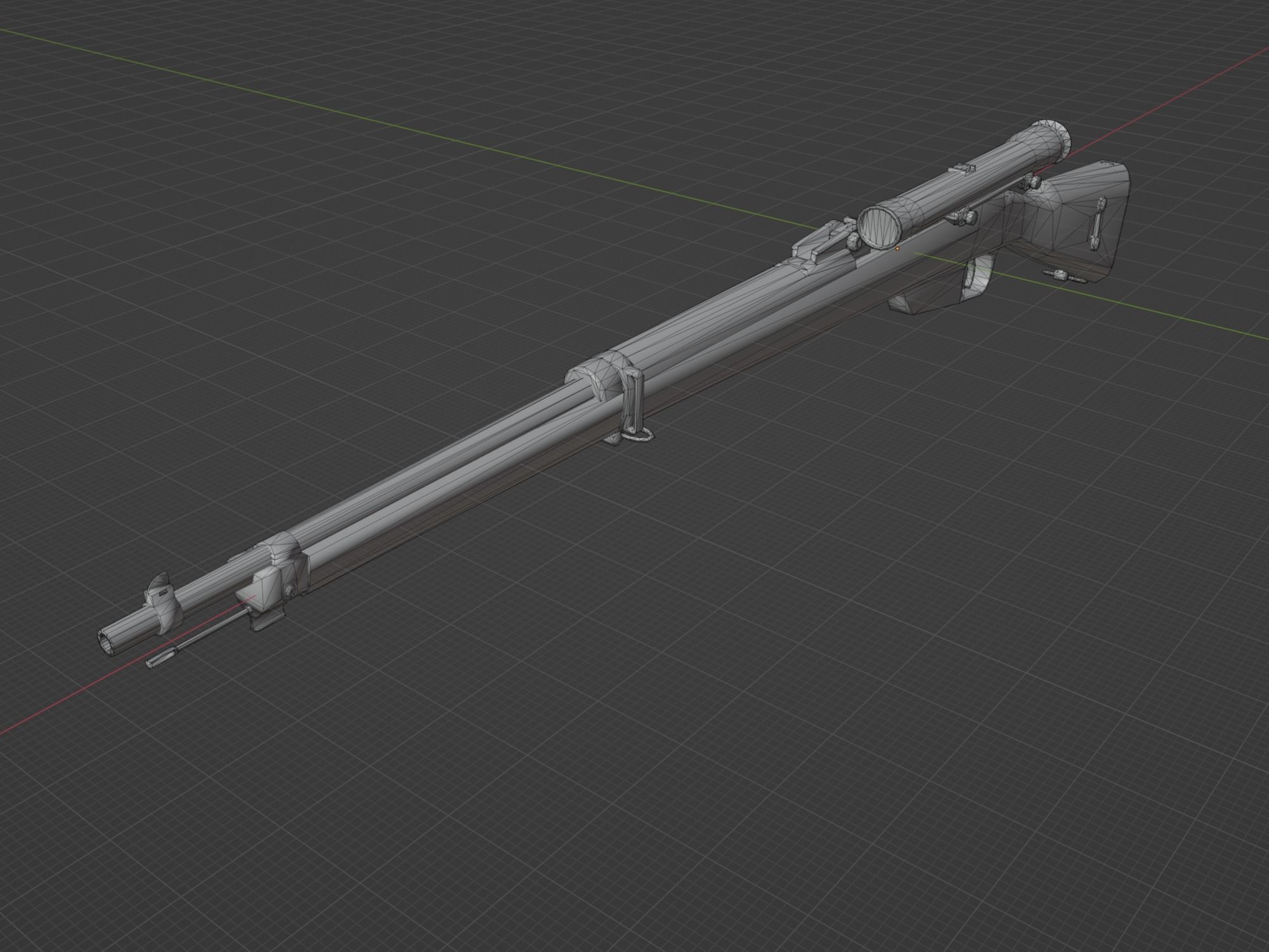Select the front sight hood near the muzzle

click(162, 603)
